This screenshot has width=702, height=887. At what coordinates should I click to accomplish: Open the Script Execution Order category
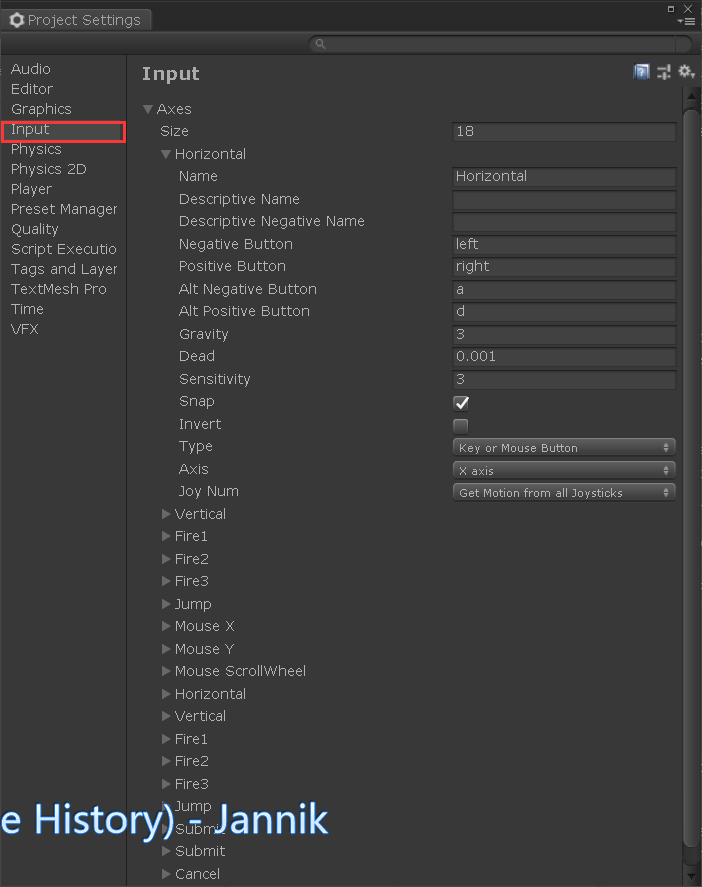(63, 249)
